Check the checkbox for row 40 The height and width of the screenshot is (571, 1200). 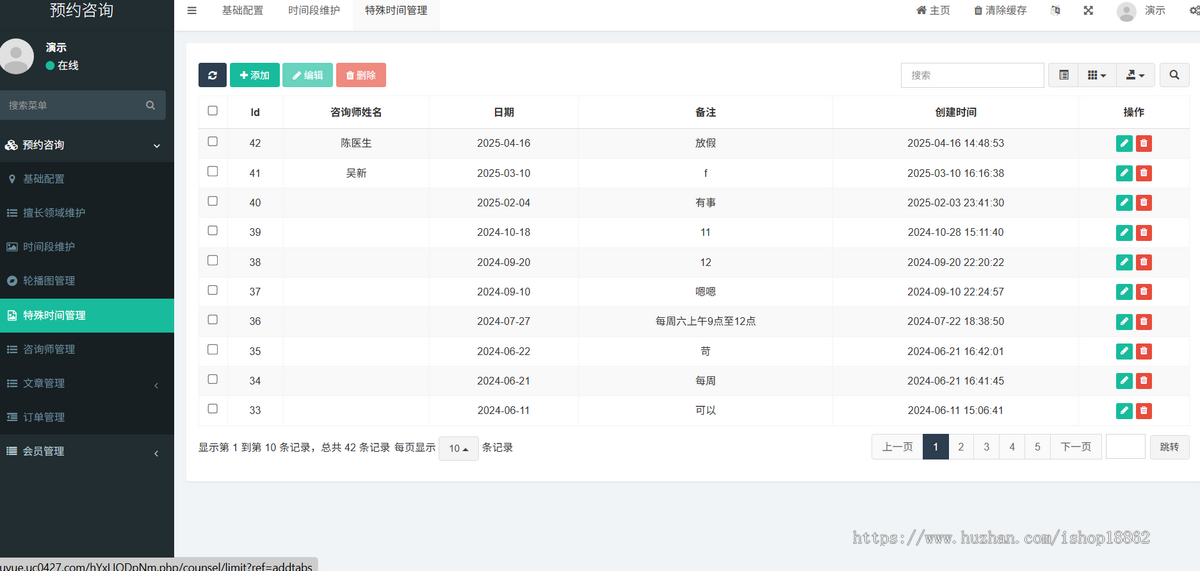(x=212, y=202)
